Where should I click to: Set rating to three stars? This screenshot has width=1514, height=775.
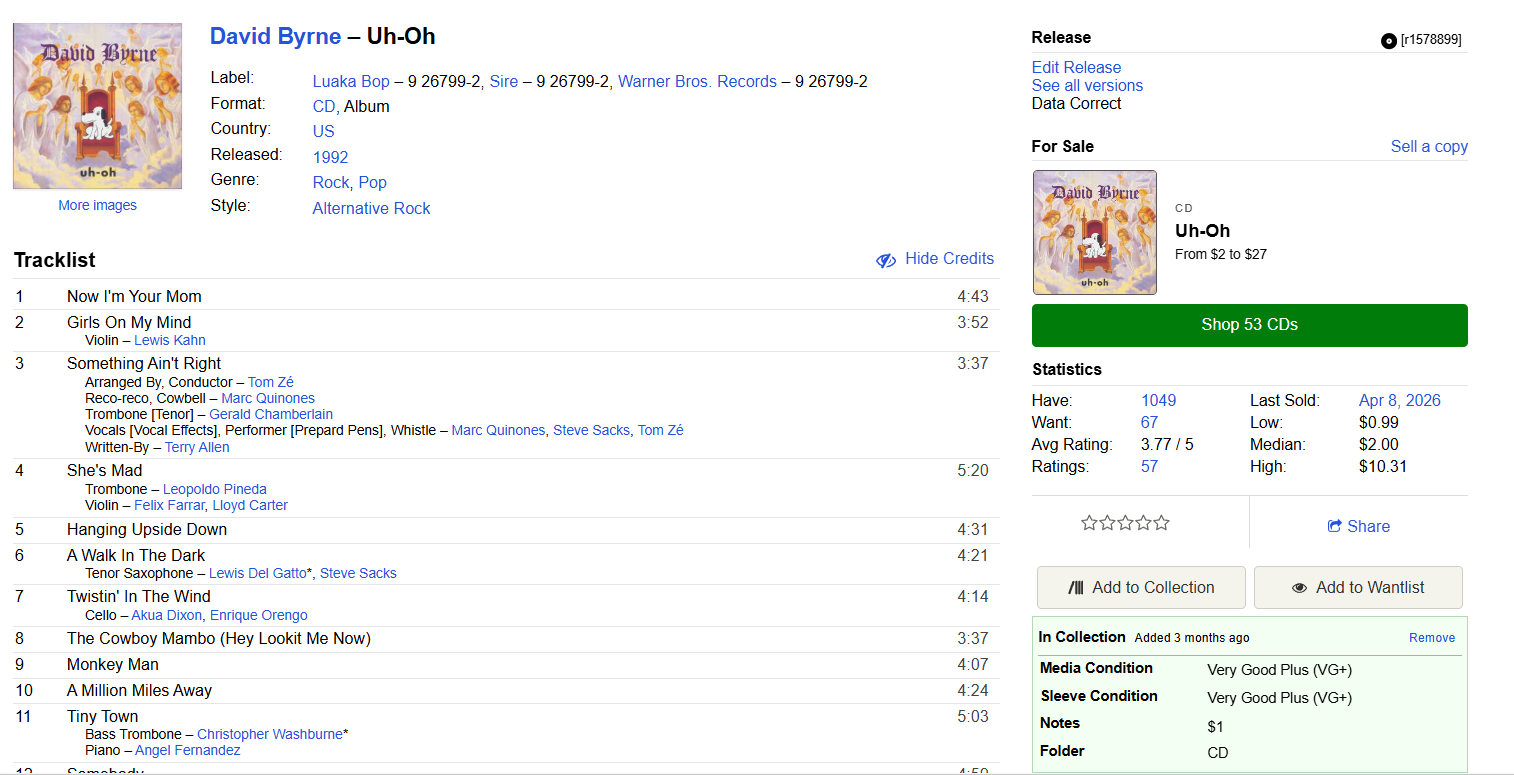[x=1125, y=523]
